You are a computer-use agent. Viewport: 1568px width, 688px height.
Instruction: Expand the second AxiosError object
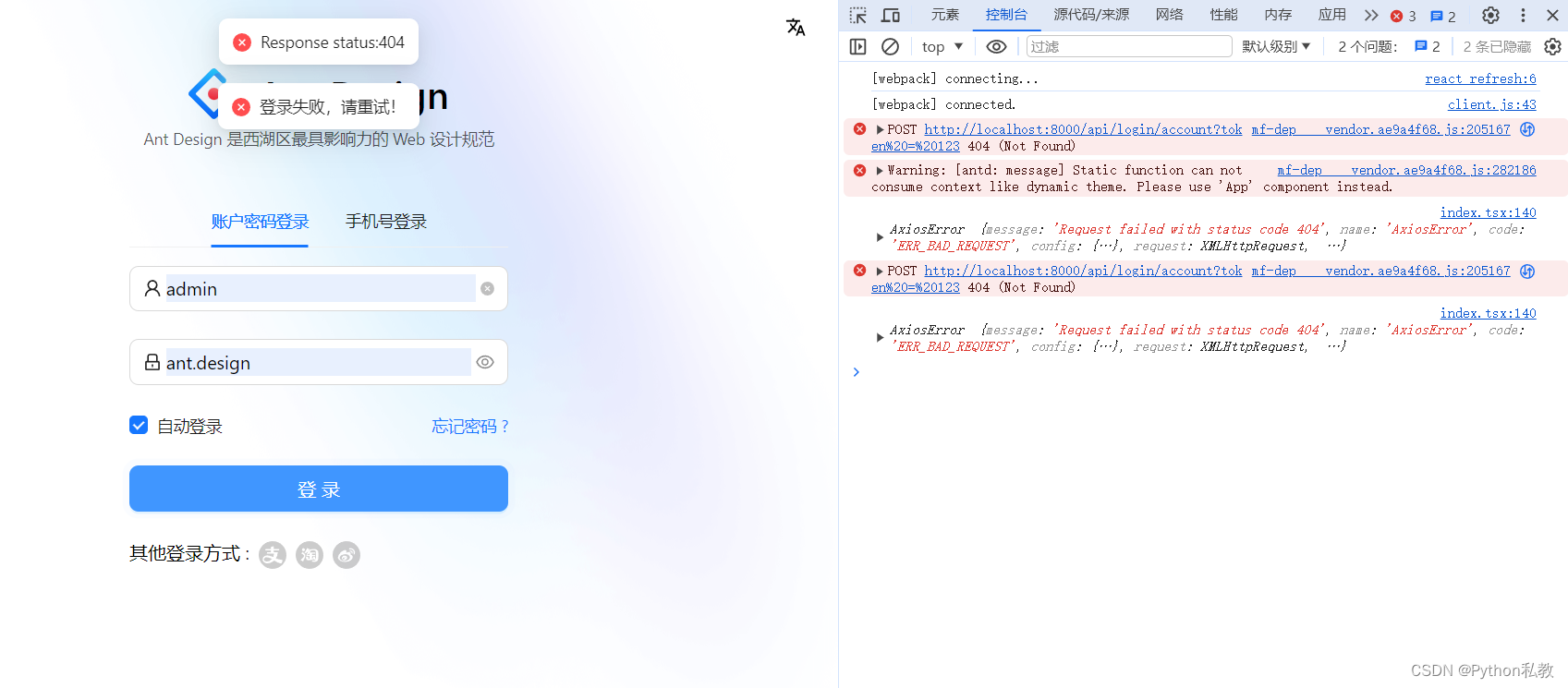point(880,338)
